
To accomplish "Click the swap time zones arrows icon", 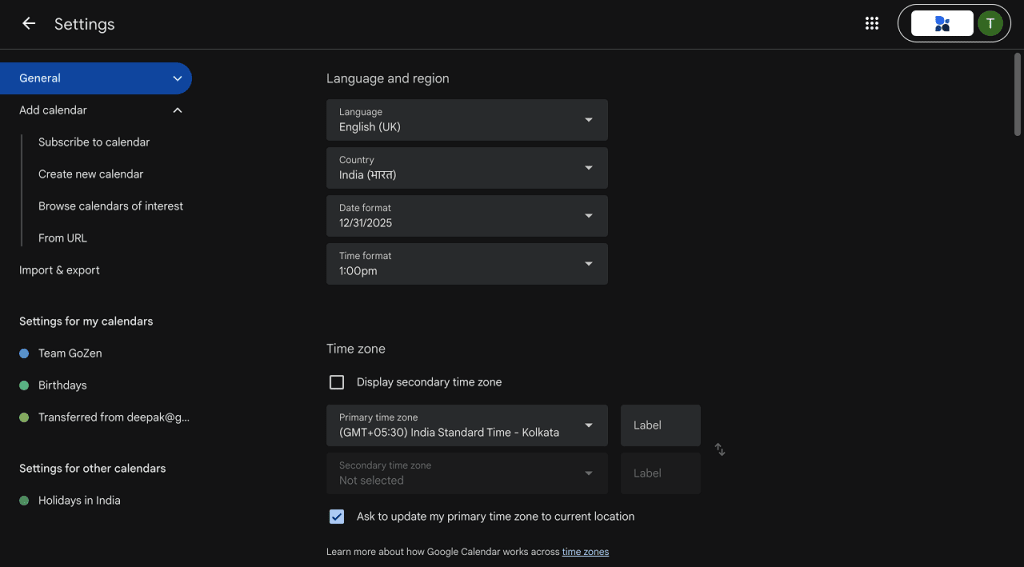I will click(x=720, y=449).
